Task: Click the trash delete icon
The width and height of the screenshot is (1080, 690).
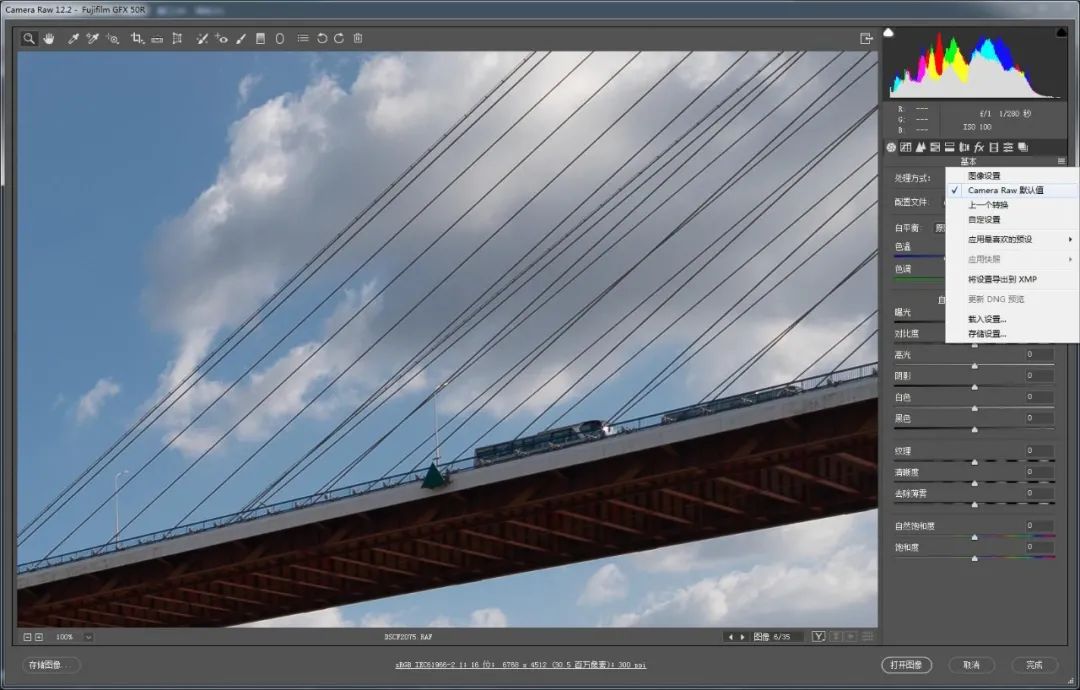Action: 358,39
